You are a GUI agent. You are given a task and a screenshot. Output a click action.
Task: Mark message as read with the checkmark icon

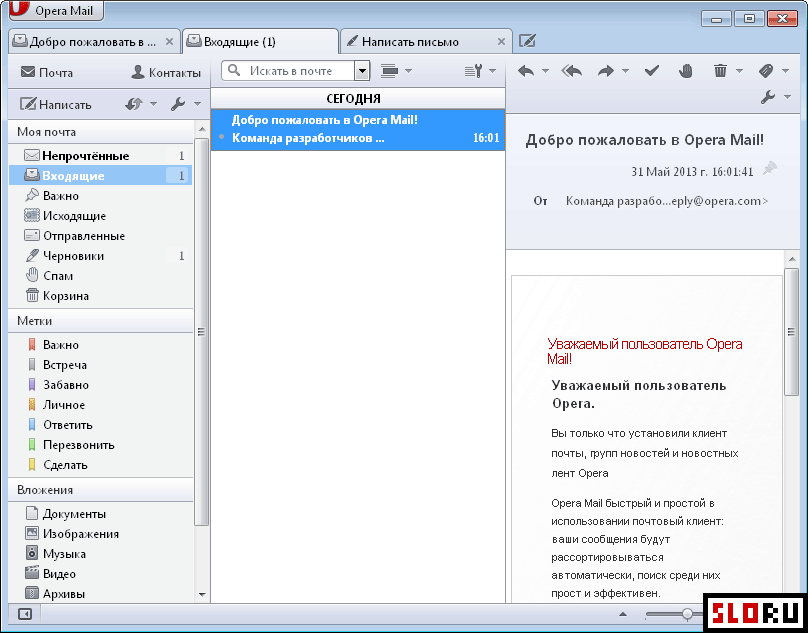coord(652,71)
